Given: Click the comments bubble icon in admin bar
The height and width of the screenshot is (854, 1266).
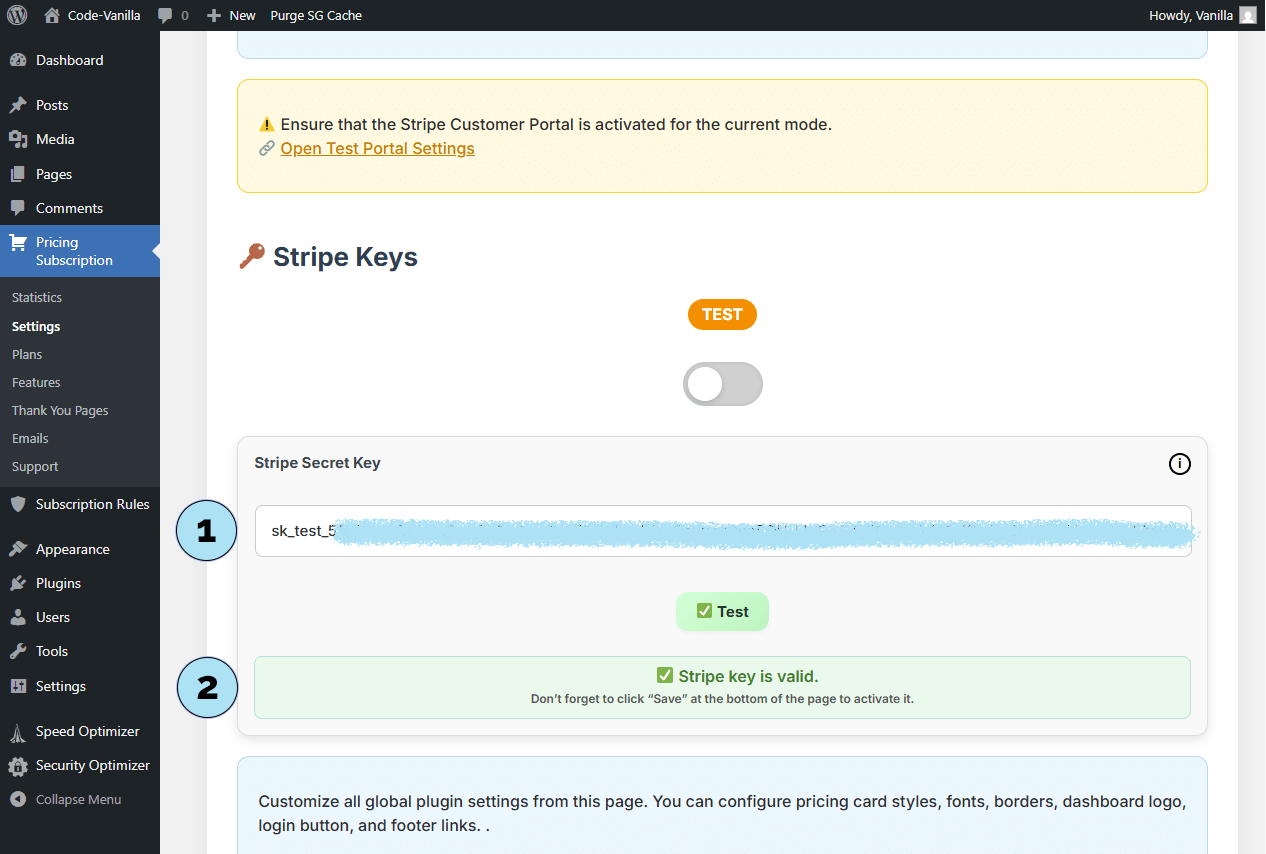Looking at the screenshot, I should coord(165,16).
